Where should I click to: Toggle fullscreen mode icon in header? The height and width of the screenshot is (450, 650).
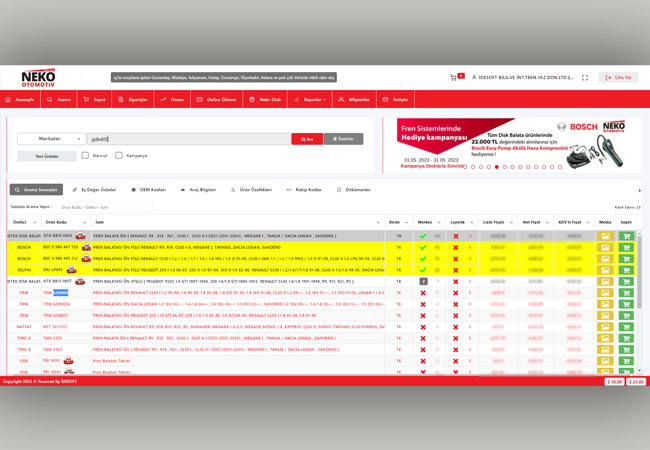(585, 77)
